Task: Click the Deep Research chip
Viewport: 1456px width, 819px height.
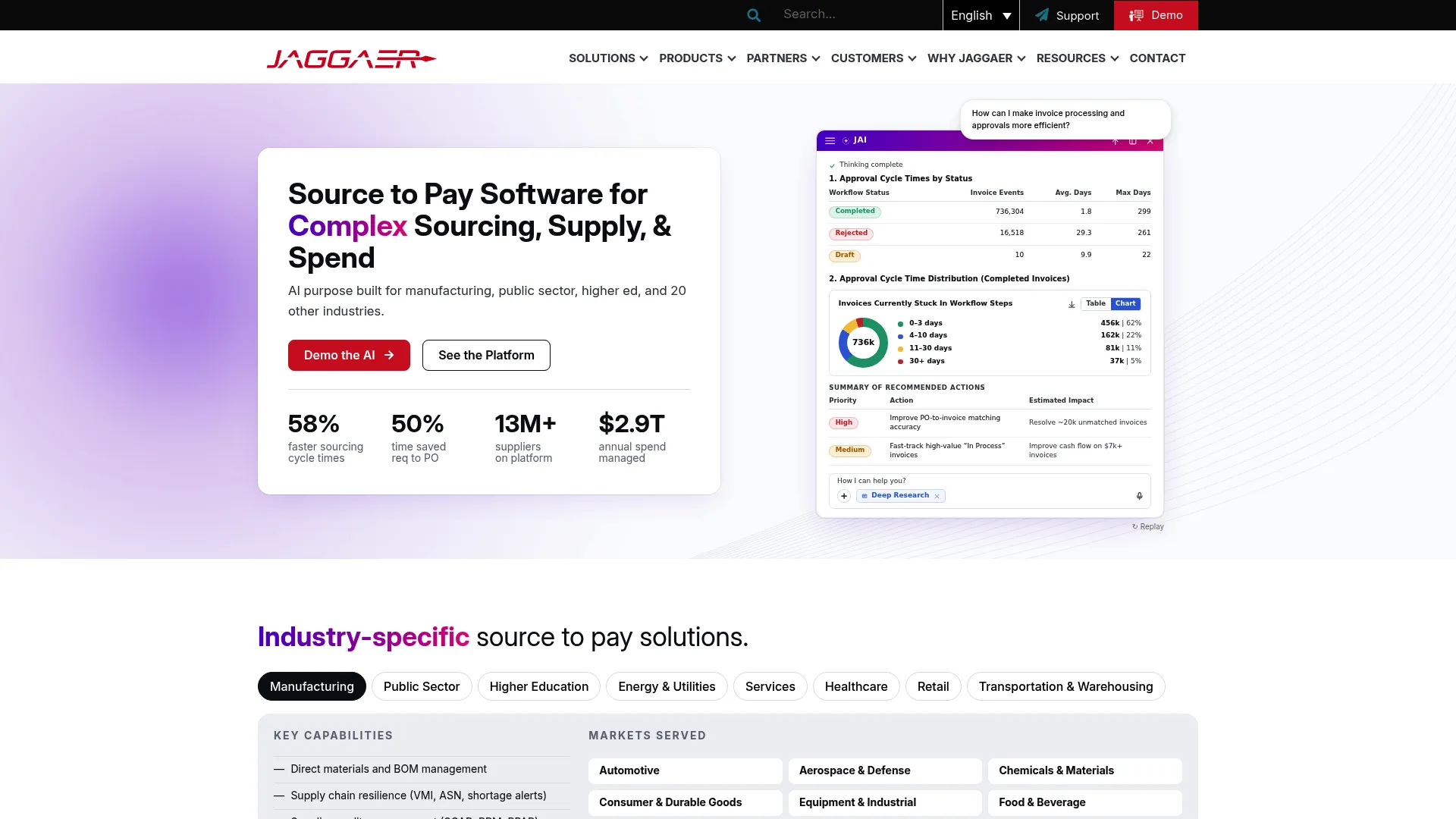Action: click(x=900, y=496)
